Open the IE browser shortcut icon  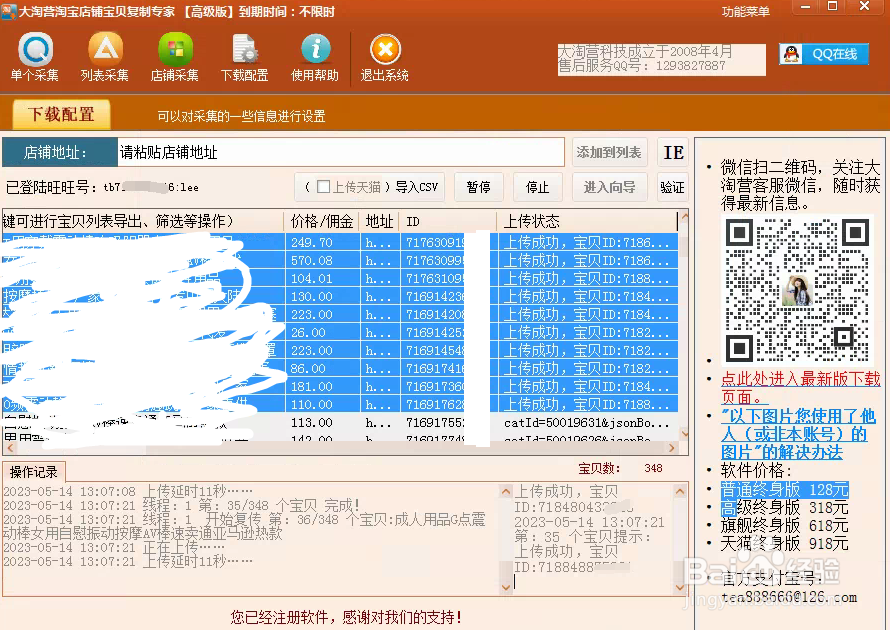pos(673,152)
